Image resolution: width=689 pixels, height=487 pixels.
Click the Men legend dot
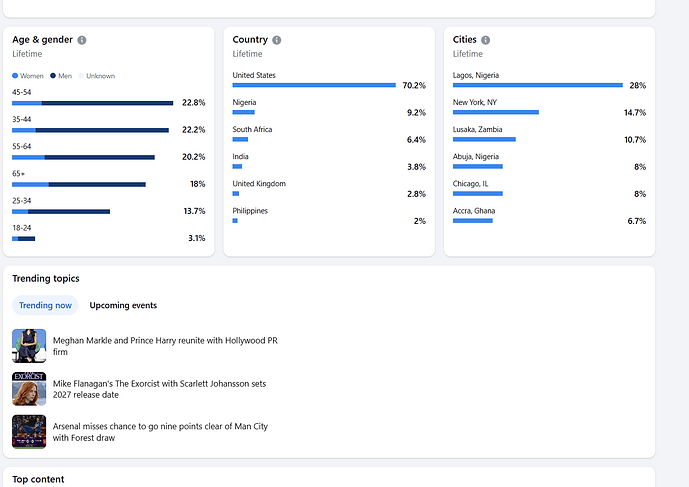click(53, 76)
